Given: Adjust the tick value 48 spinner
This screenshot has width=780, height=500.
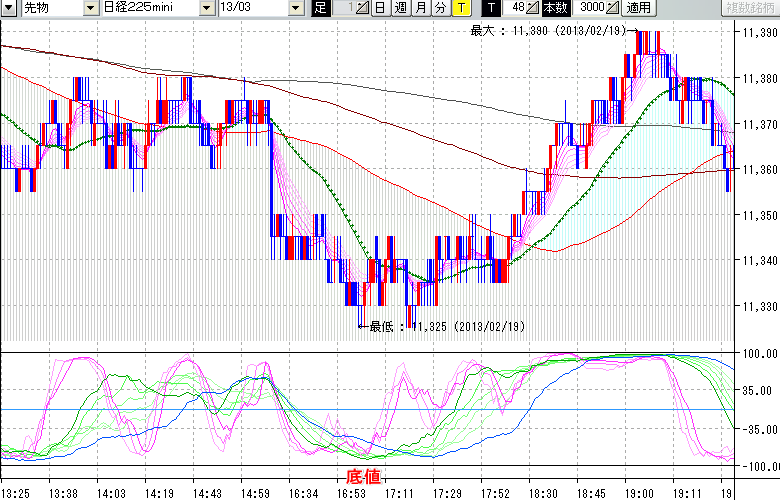Looking at the screenshot, I should point(534,8).
